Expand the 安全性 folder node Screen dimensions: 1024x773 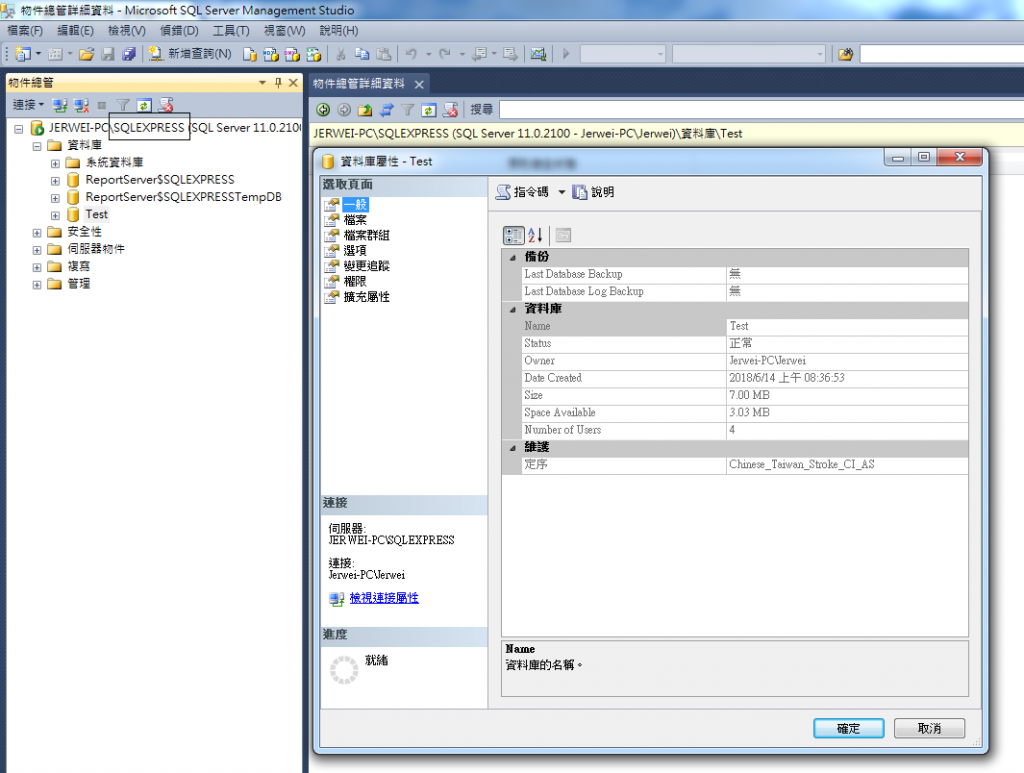37,232
